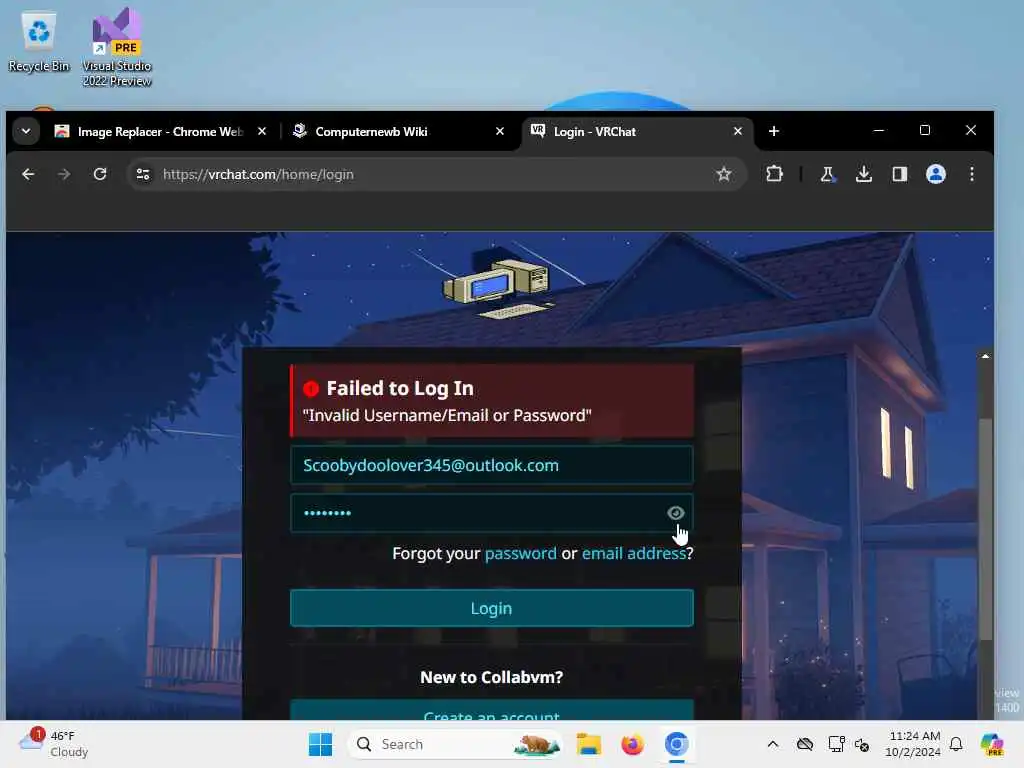Select the Chromium taskbar icon
Viewport: 1024px width, 768px height.
[x=677, y=744]
